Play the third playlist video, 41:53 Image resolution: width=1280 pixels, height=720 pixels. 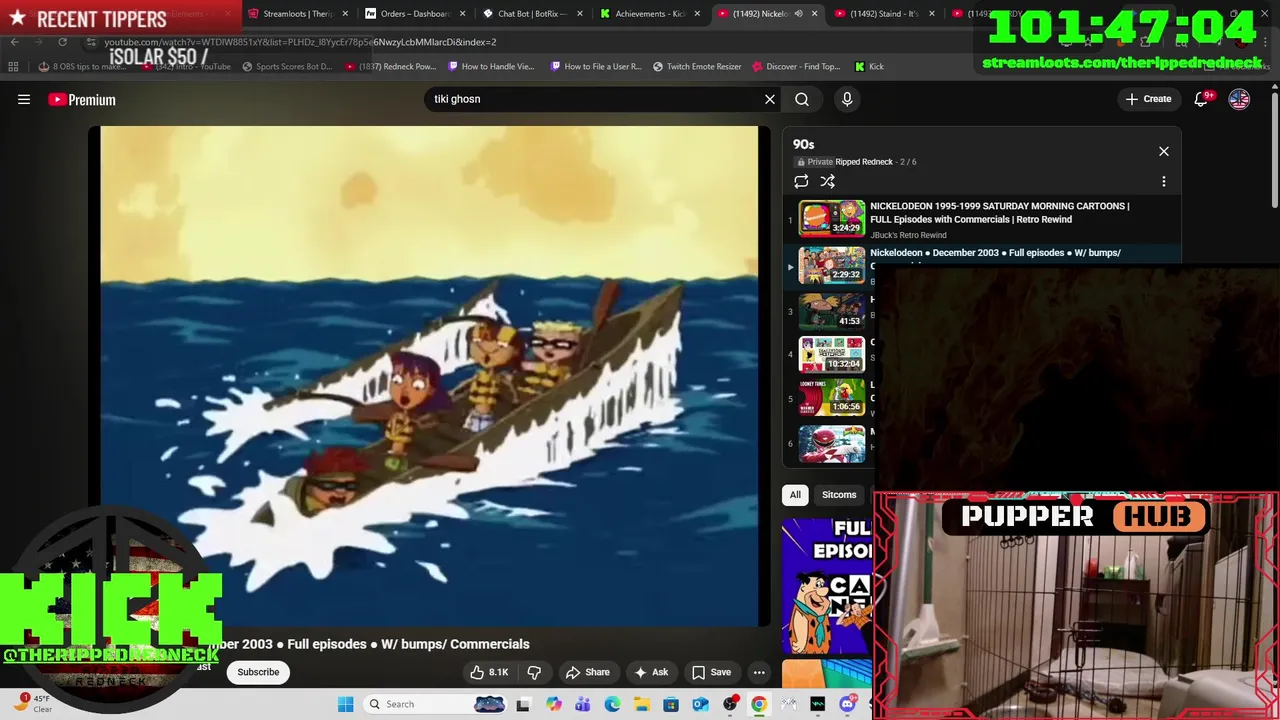tap(831, 310)
